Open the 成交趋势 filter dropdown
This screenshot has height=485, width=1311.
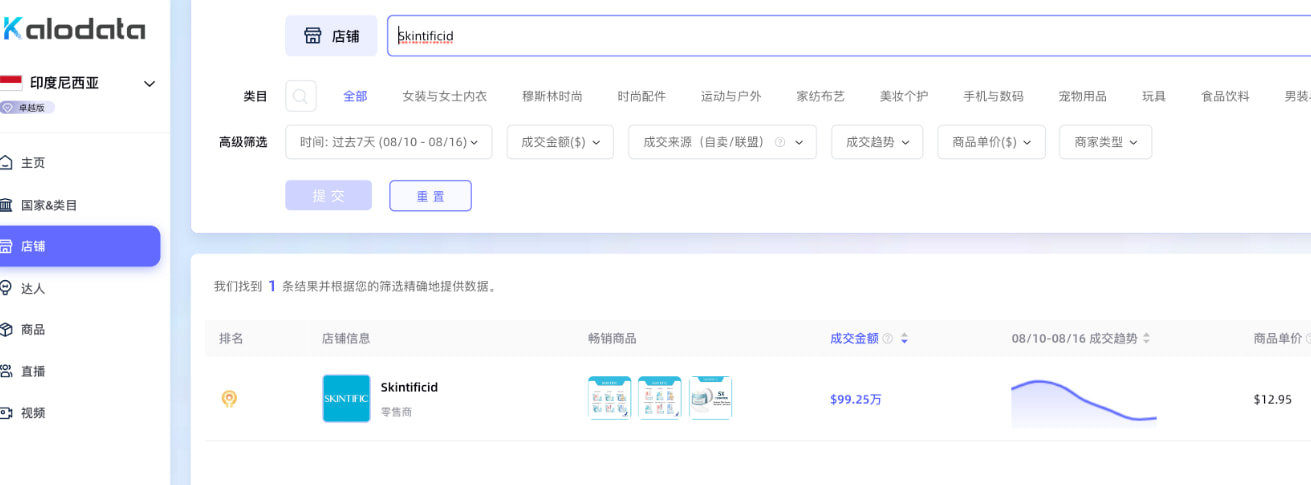click(877, 142)
